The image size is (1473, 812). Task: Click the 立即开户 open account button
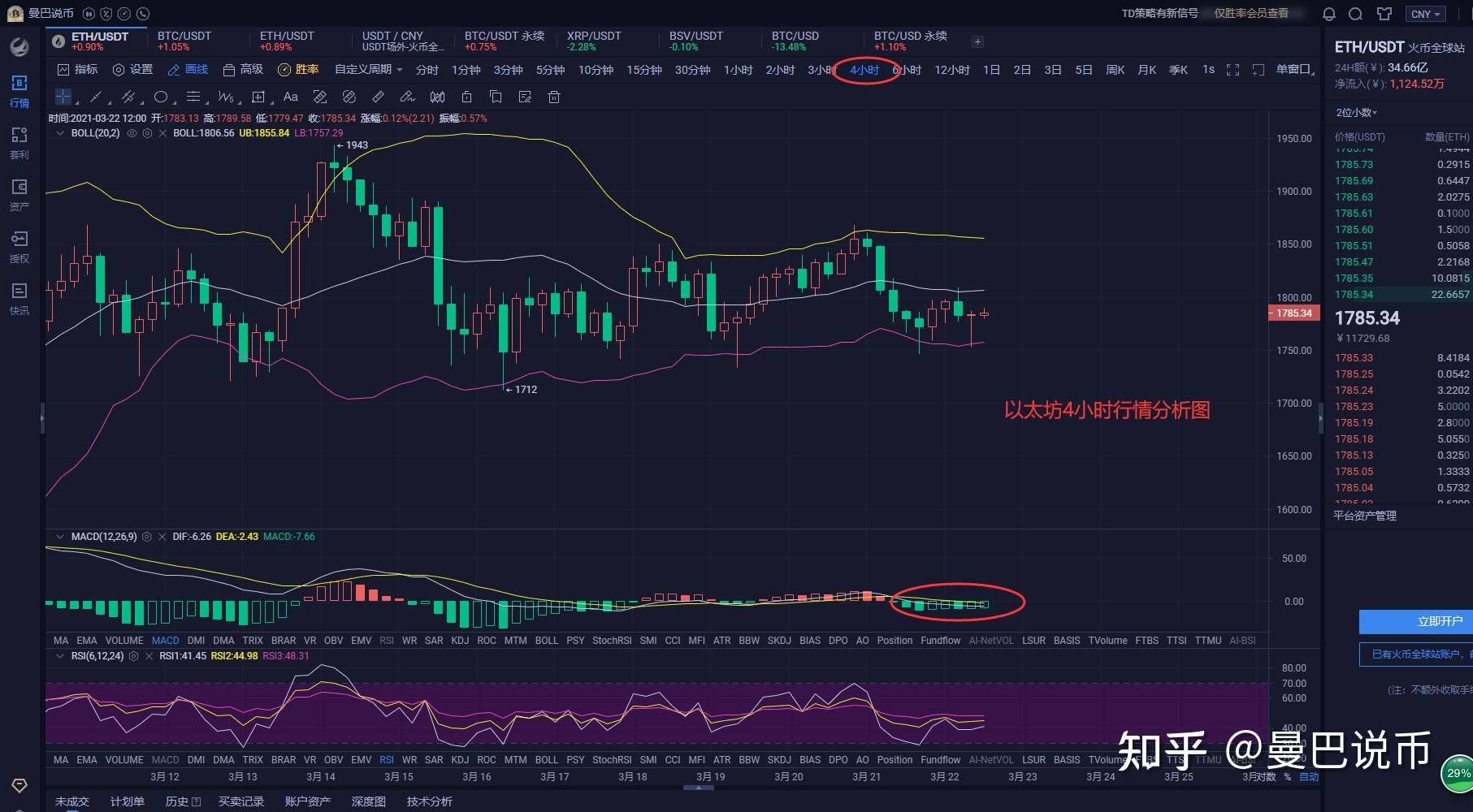pos(1415,621)
